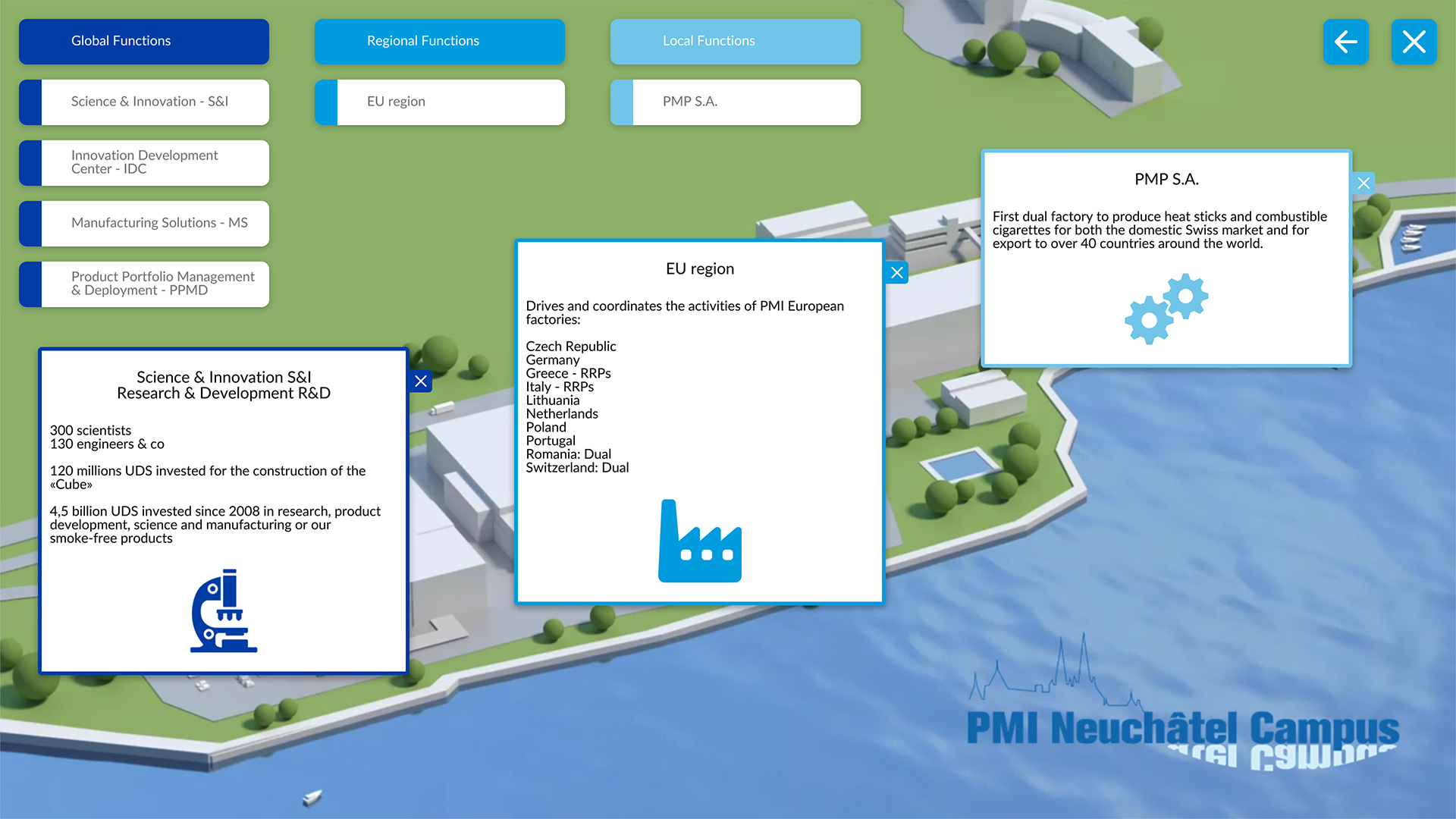Close the campus view with the X icon
The height and width of the screenshot is (819, 1456).
(x=1414, y=42)
